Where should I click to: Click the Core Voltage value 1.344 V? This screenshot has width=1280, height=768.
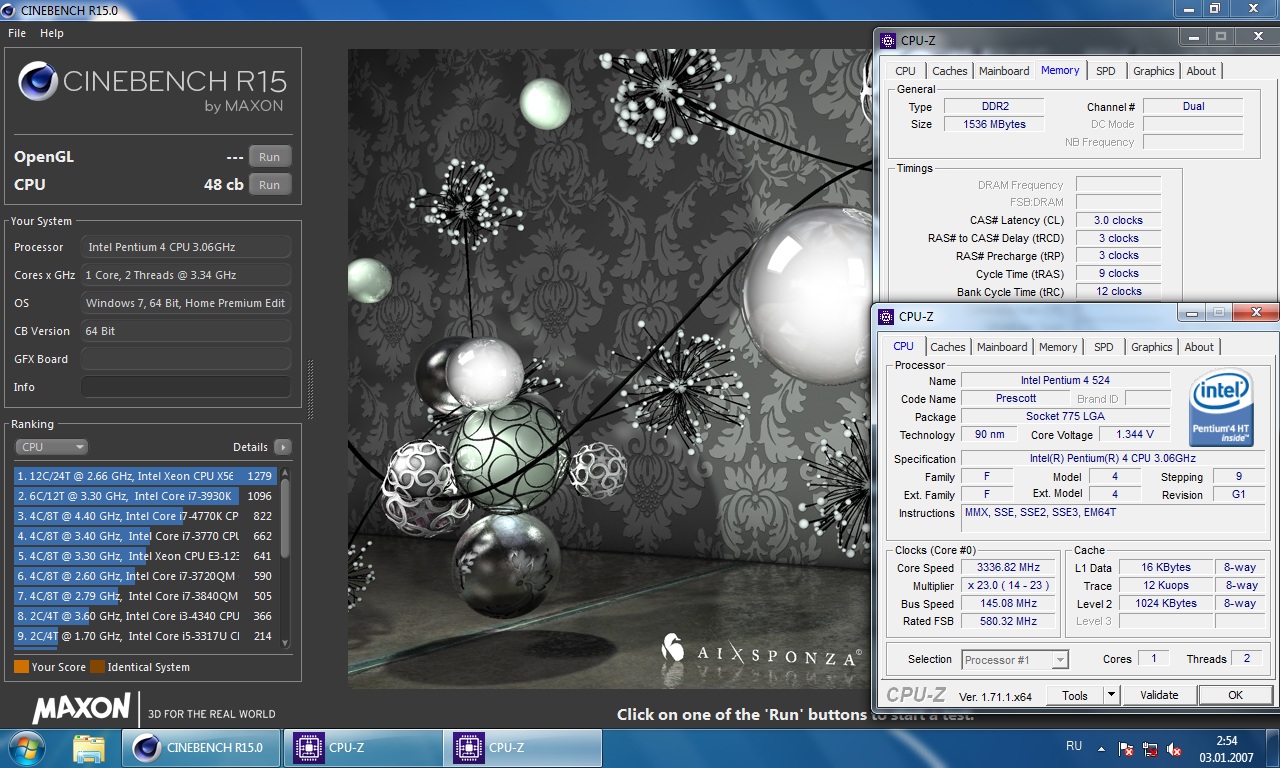pos(1134,435)
